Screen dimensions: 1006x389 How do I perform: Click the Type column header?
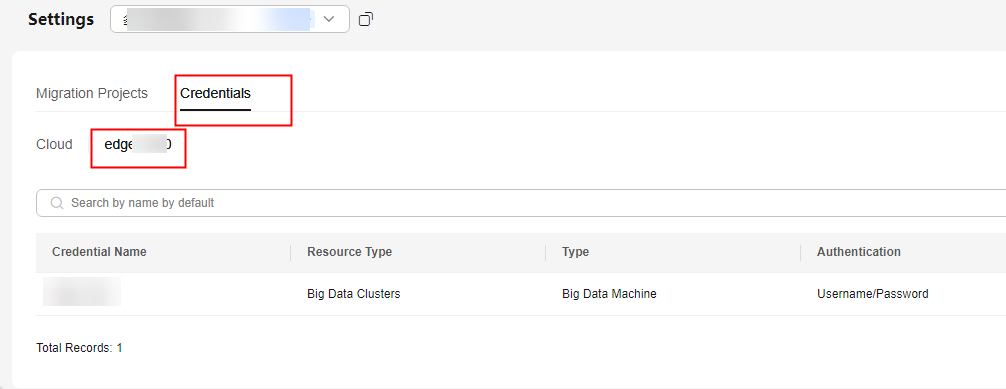coord(575,252)
